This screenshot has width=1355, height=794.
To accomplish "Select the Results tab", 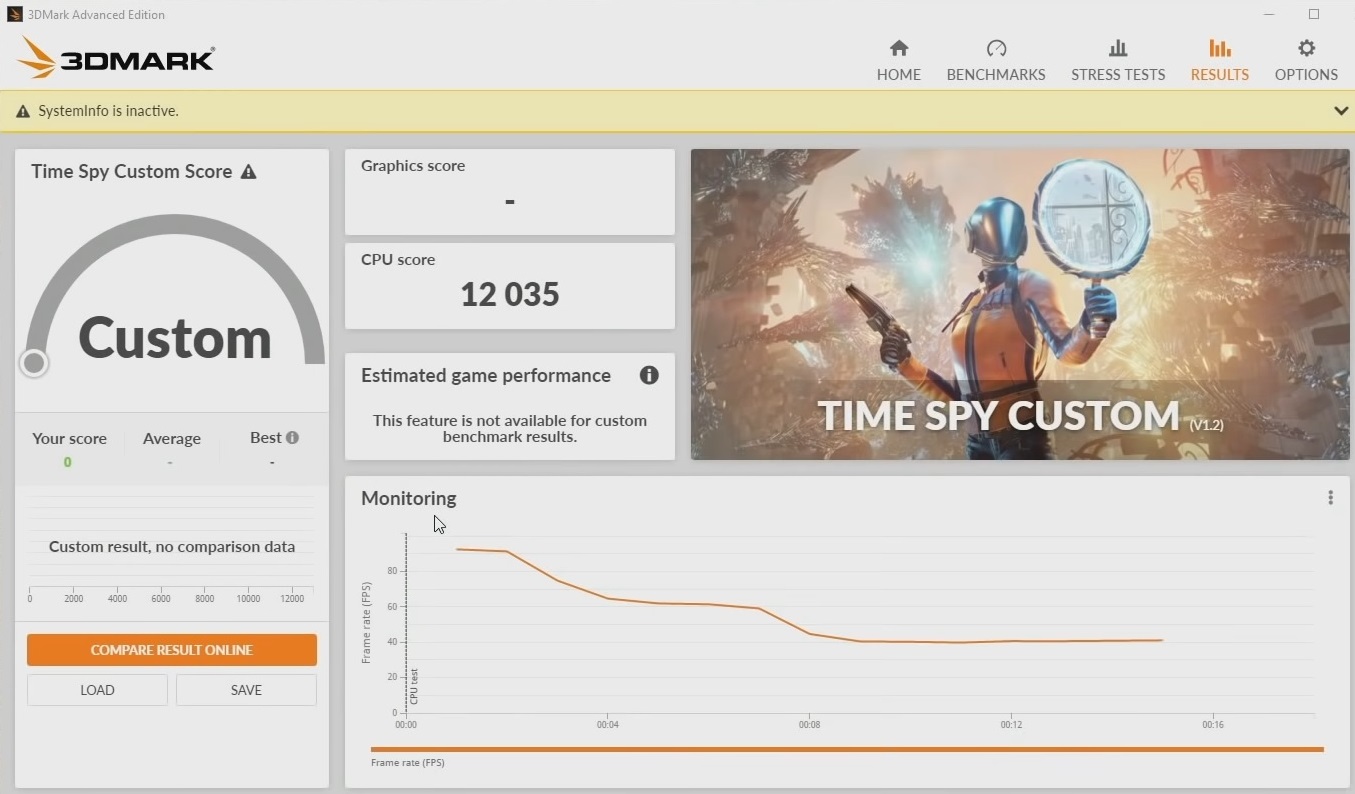I will (1219, 60).
